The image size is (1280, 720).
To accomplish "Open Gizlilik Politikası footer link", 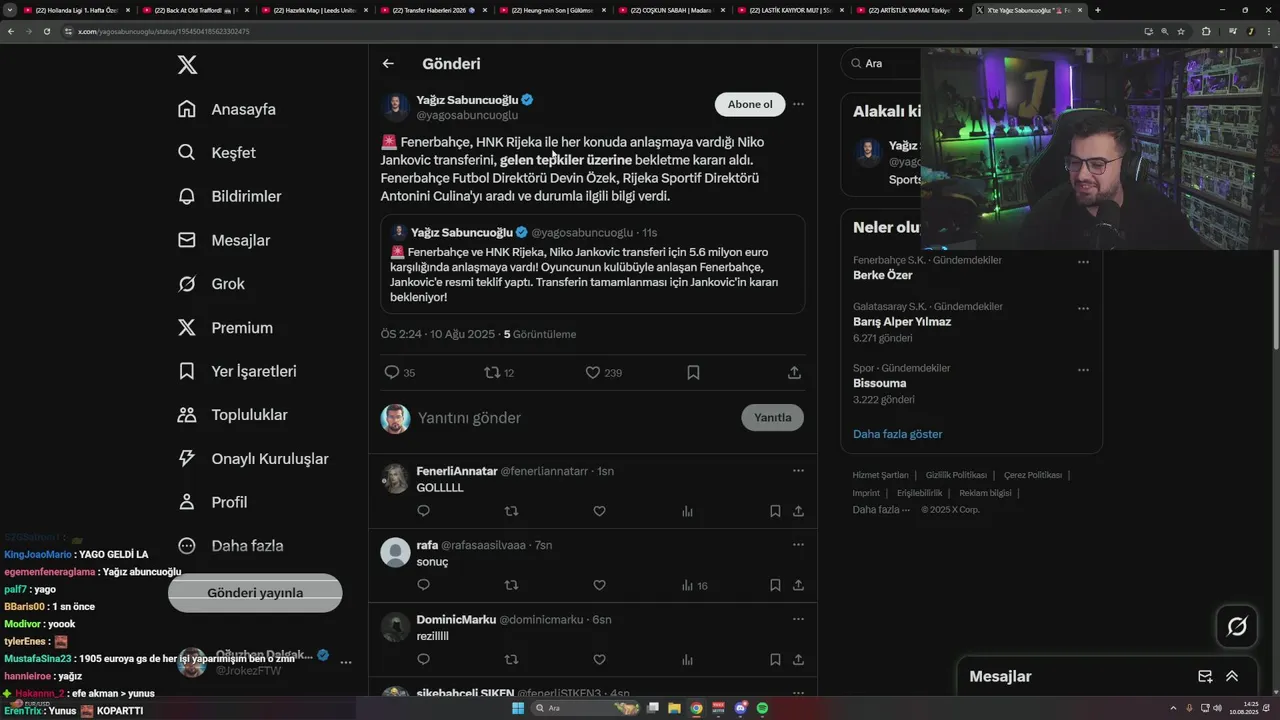I will pyautogui.click(x=956, y=475).
